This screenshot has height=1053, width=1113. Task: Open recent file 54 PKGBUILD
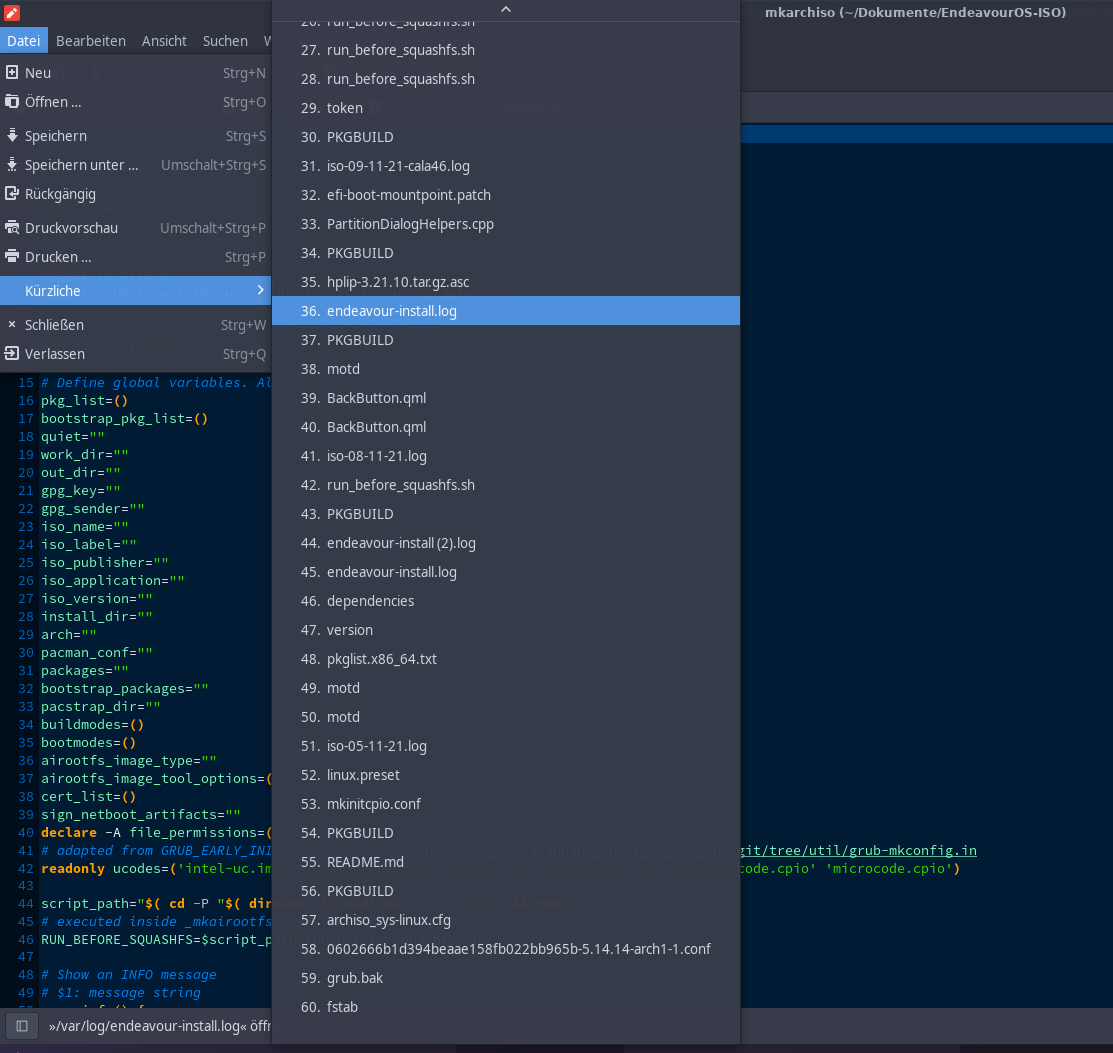[x=505, y=833]
